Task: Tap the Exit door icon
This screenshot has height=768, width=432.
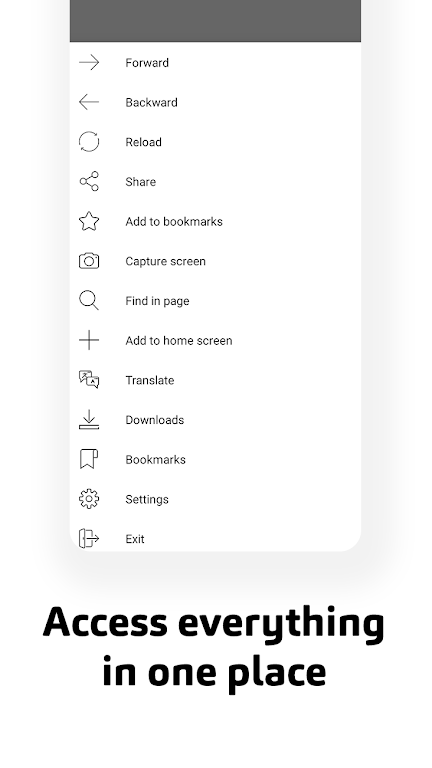Action: click(89, 538)
